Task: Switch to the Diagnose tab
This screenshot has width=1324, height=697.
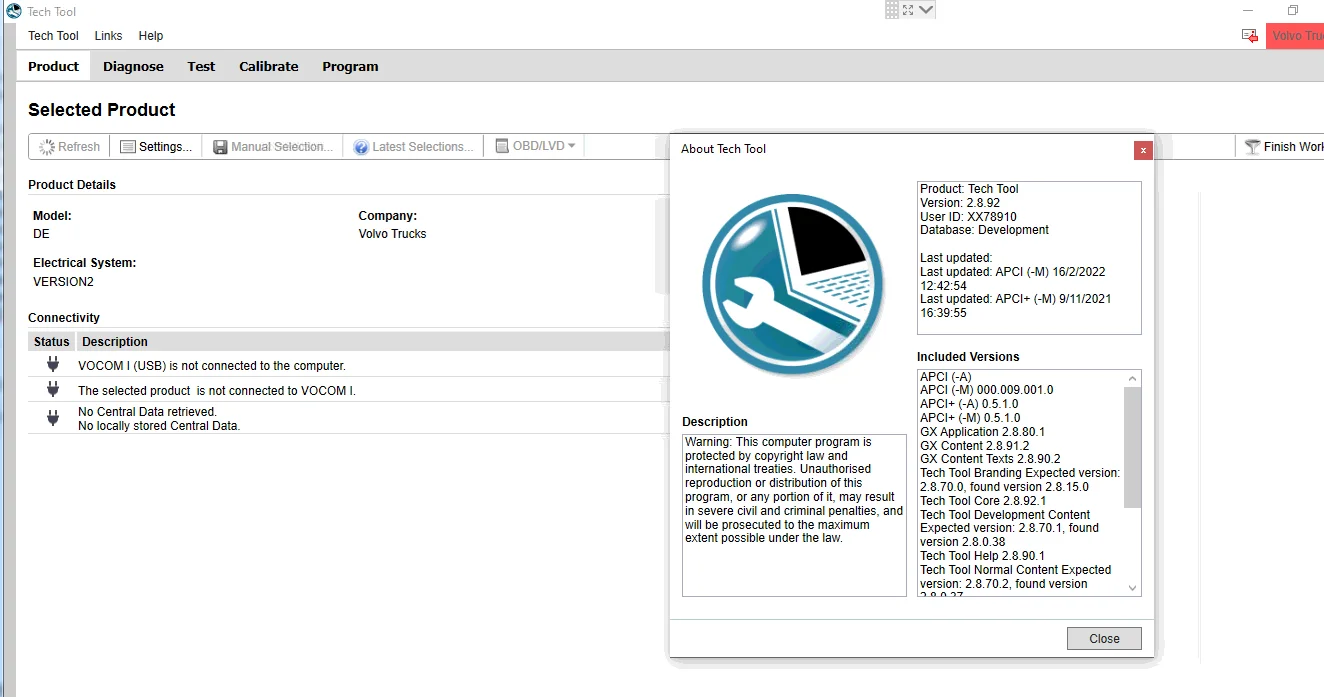Action: tap(133, 66)
